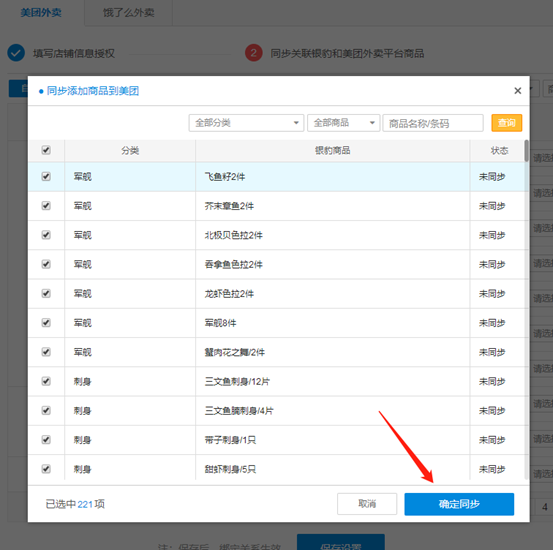Viewport: 553px width, 550px height.
Task: Uncheck the 军舰8件 row checkbox
Action: [46, 322]
